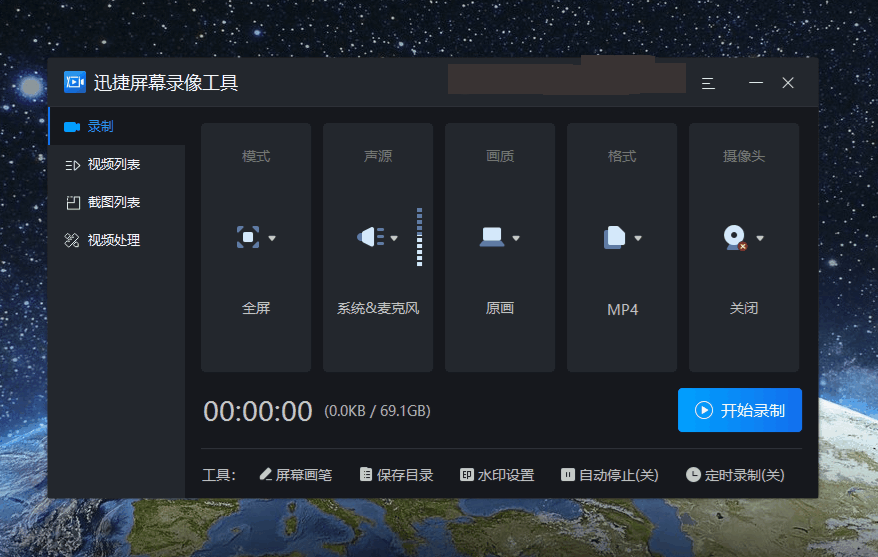Open the 屏幕画笔 tool
This screenshot has width=878, height=557.
pos(296,475)
